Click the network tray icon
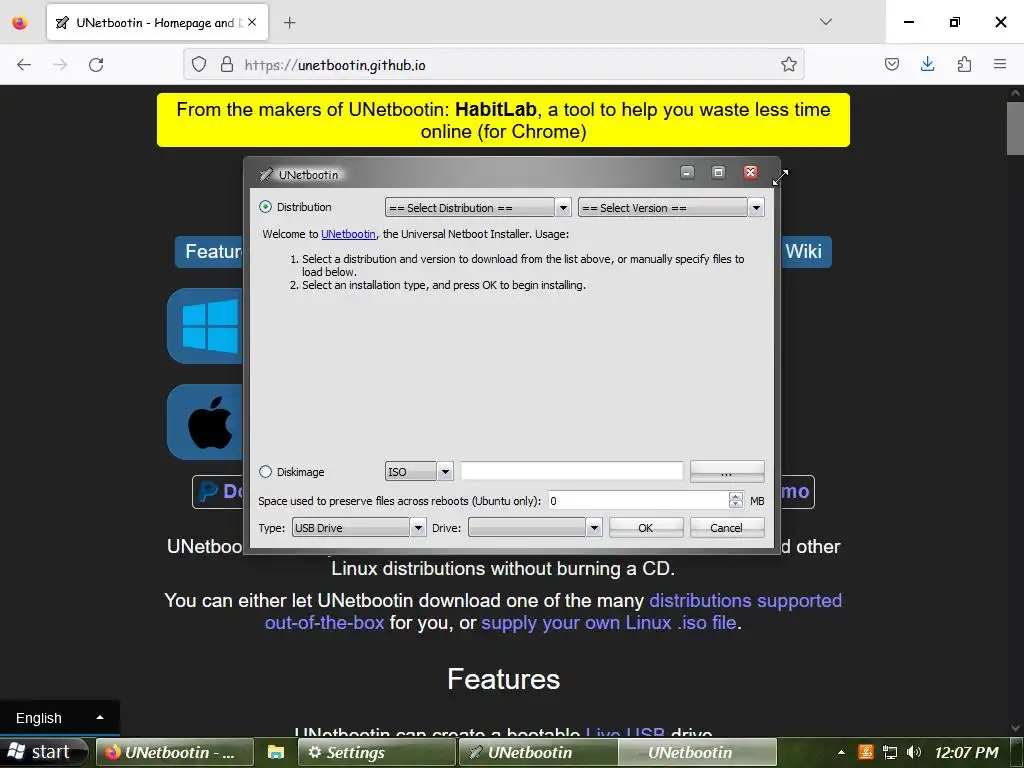 (x=889, y=752)
